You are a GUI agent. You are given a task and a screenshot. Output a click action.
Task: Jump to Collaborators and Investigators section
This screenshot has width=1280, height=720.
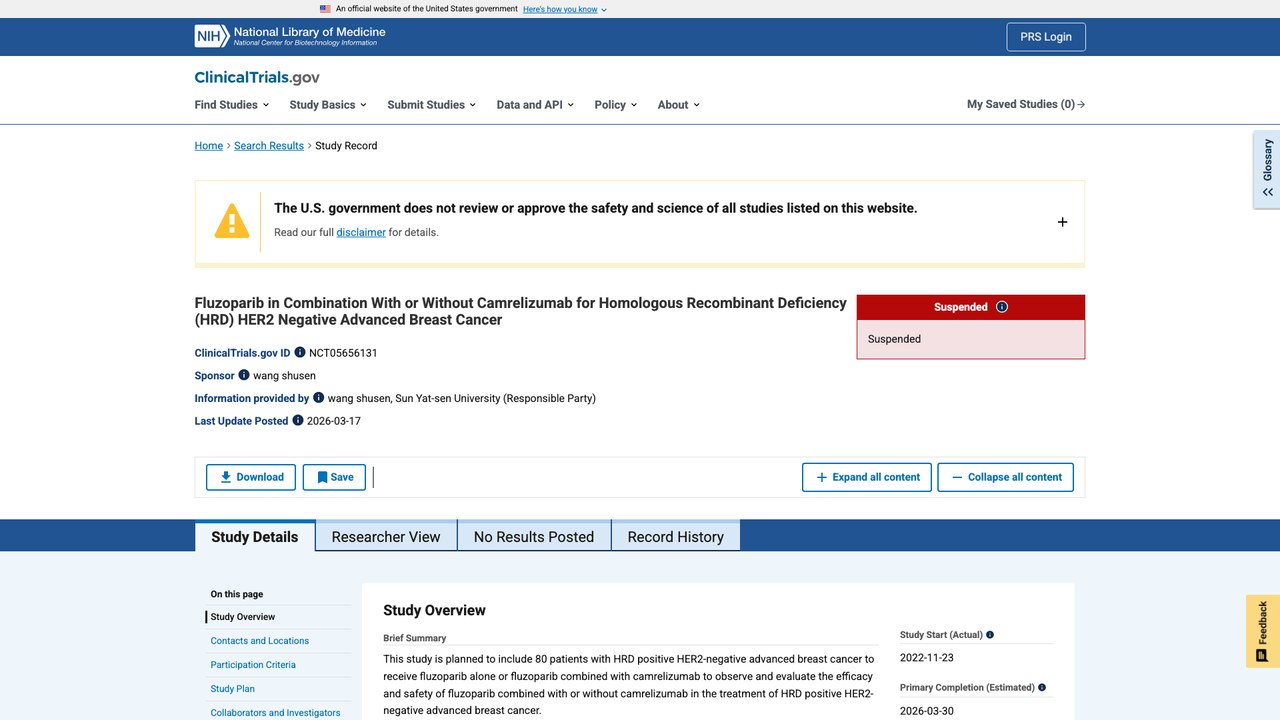pyautogui.click(x=275, y=713)
